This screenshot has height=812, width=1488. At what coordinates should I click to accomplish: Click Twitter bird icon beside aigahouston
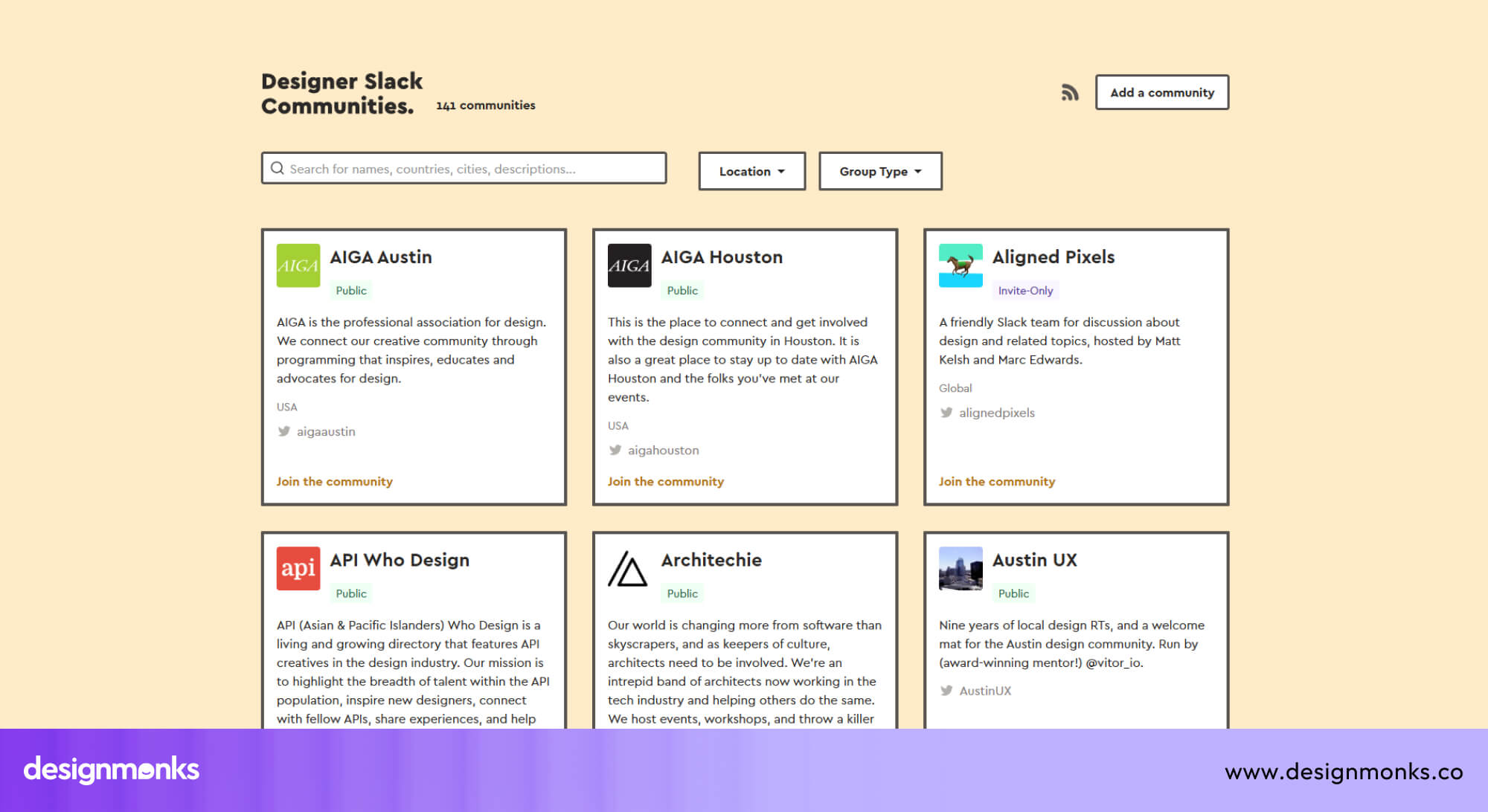point(615,450)
